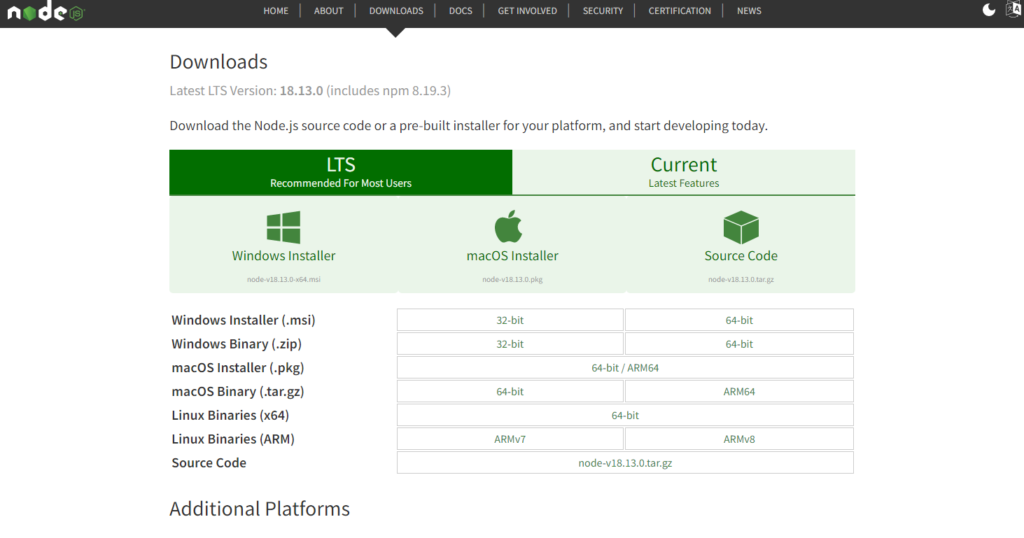Go to DOWNLOADS in navigation

(396, 10)
